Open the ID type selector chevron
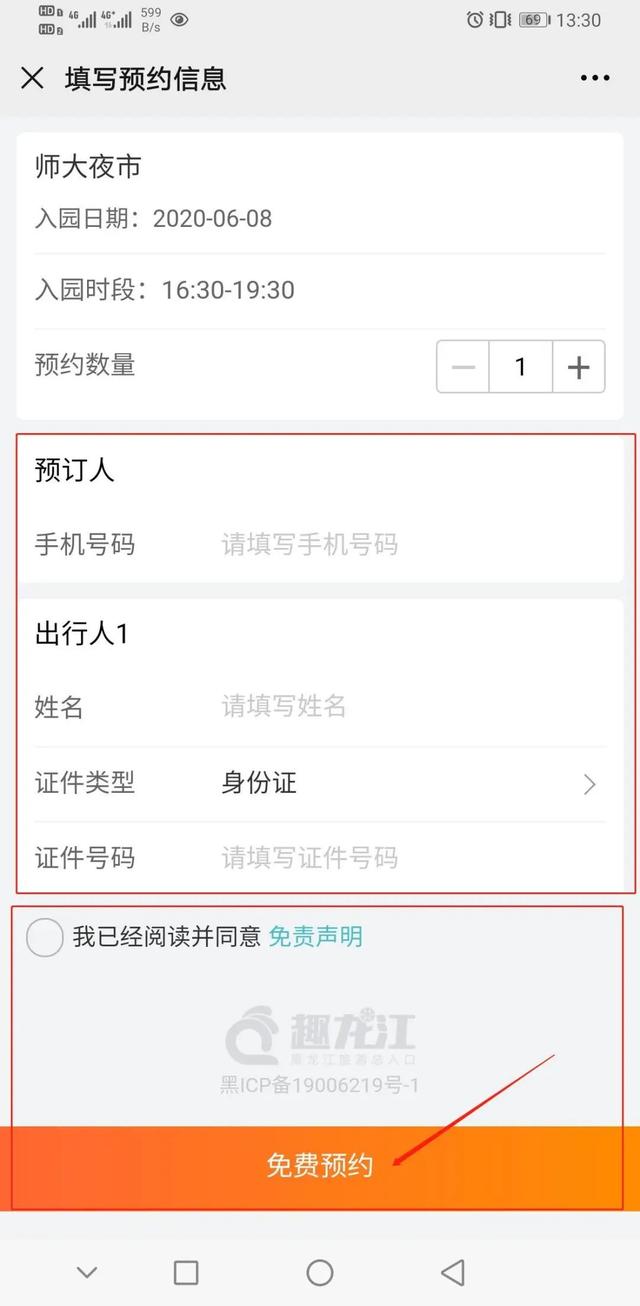640x1306 pixels. coord(590,784)
